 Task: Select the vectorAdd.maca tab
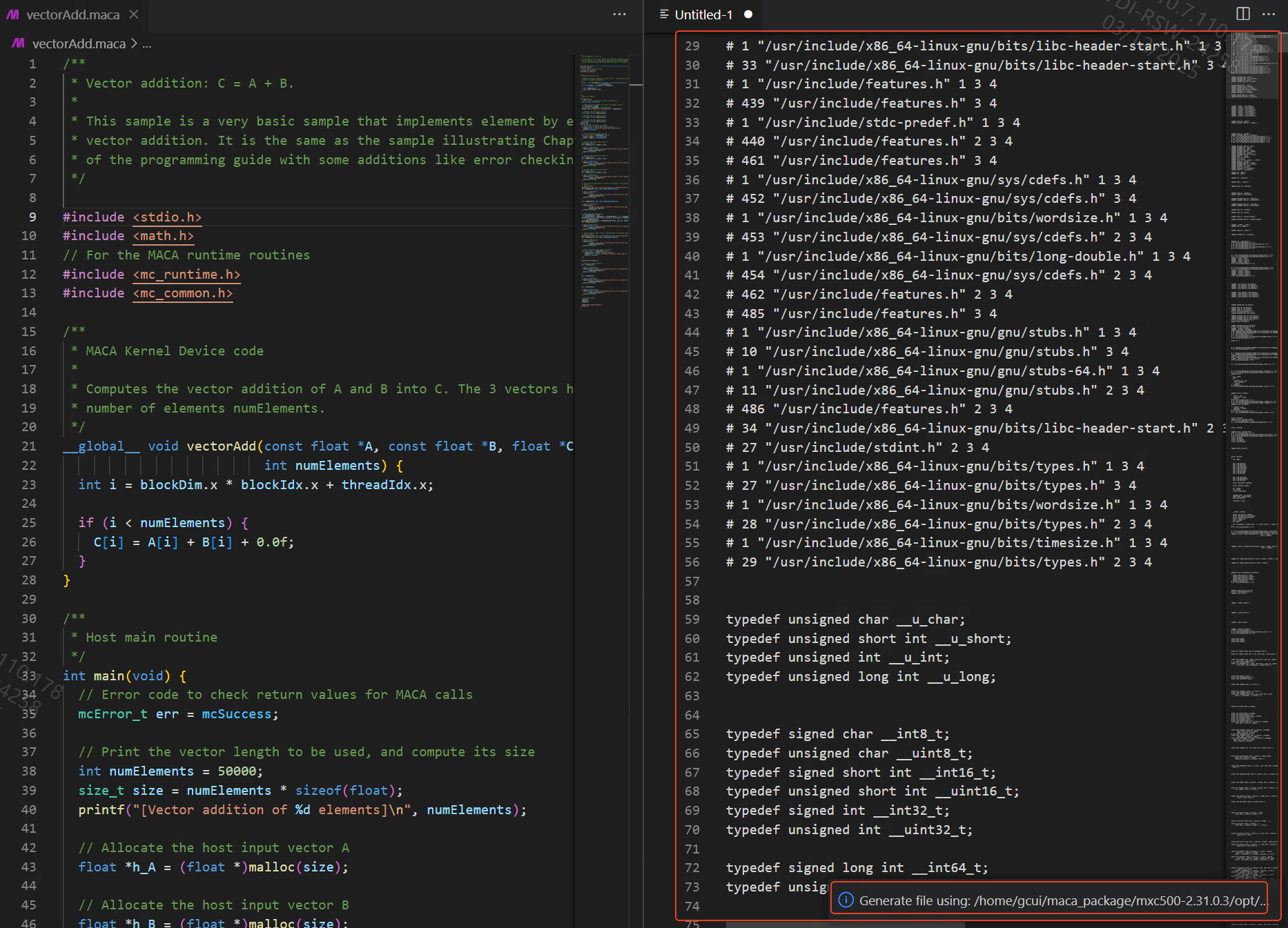tap(72, 14)
